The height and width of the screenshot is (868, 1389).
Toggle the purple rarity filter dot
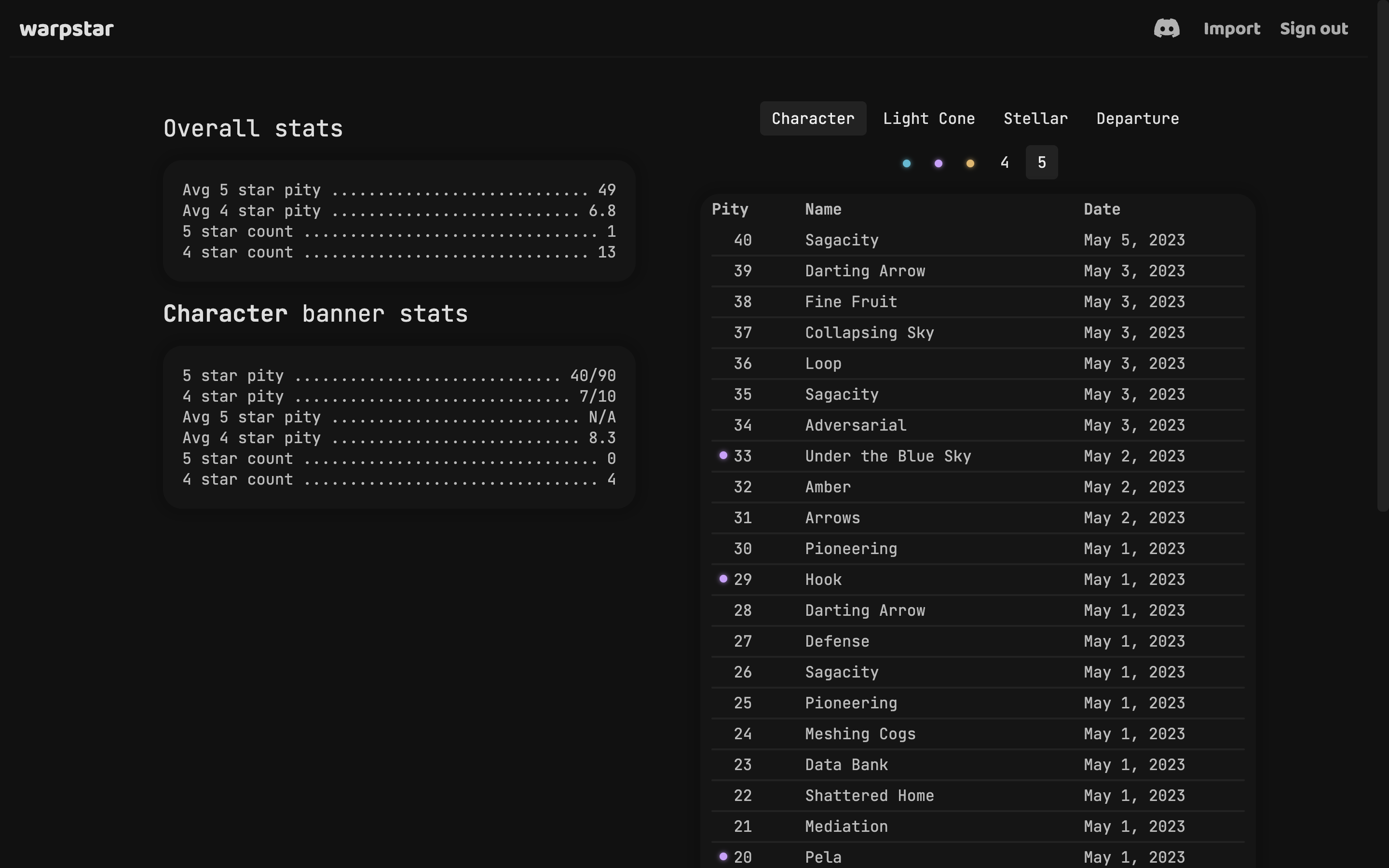(x=938, y=163)
